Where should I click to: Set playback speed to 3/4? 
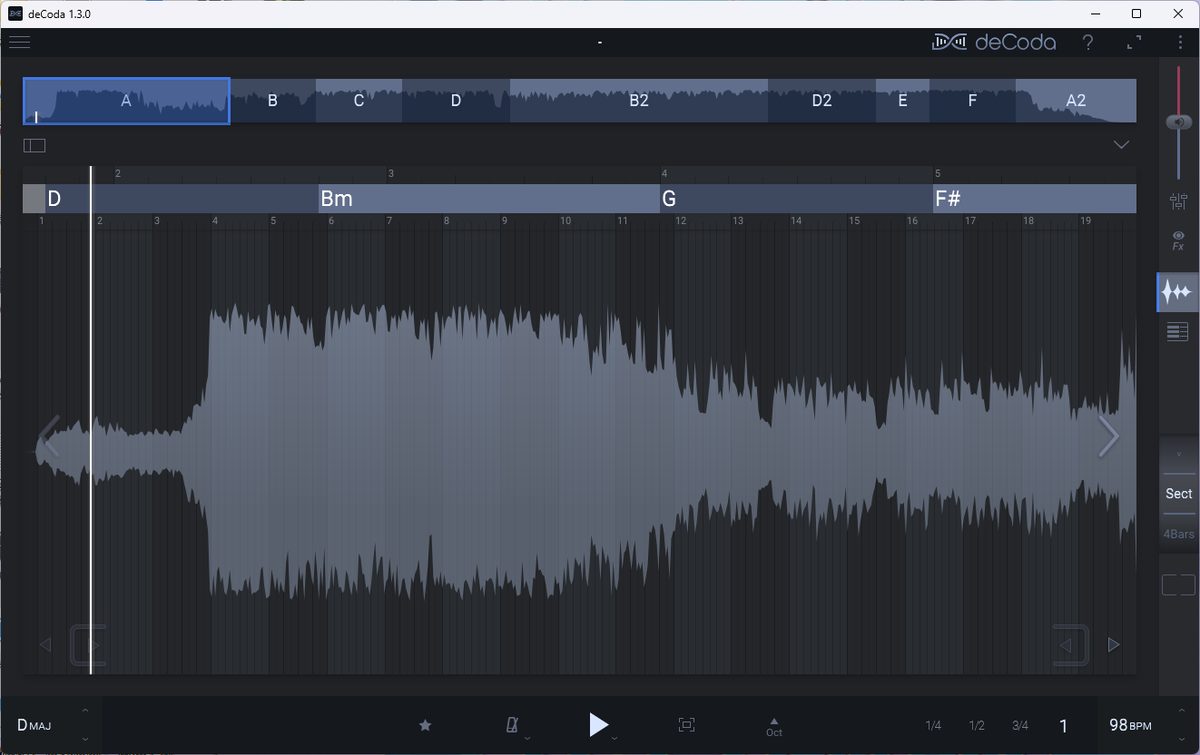(1020, 726)
